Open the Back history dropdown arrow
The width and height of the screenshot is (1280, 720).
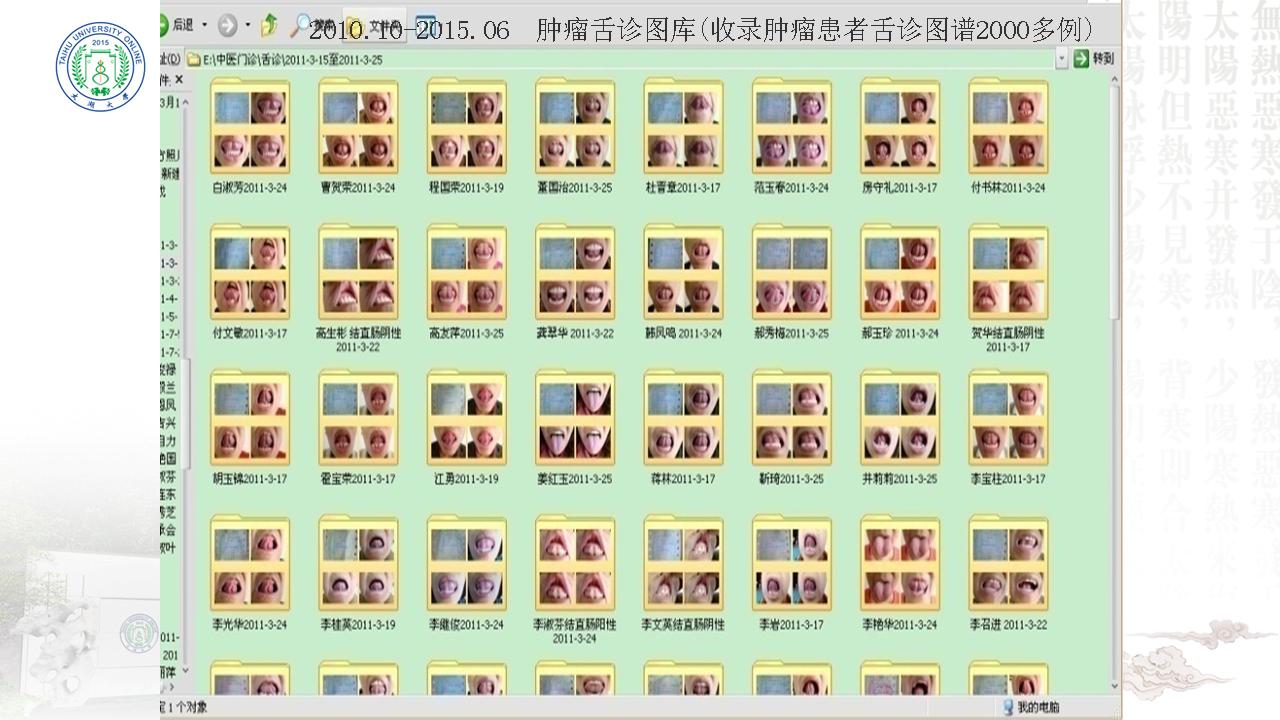tap(205, 24)
